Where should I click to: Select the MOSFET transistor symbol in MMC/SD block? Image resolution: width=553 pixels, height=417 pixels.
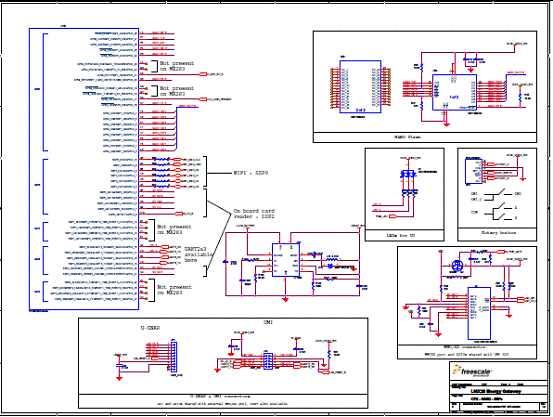click(x=457, y=265)
